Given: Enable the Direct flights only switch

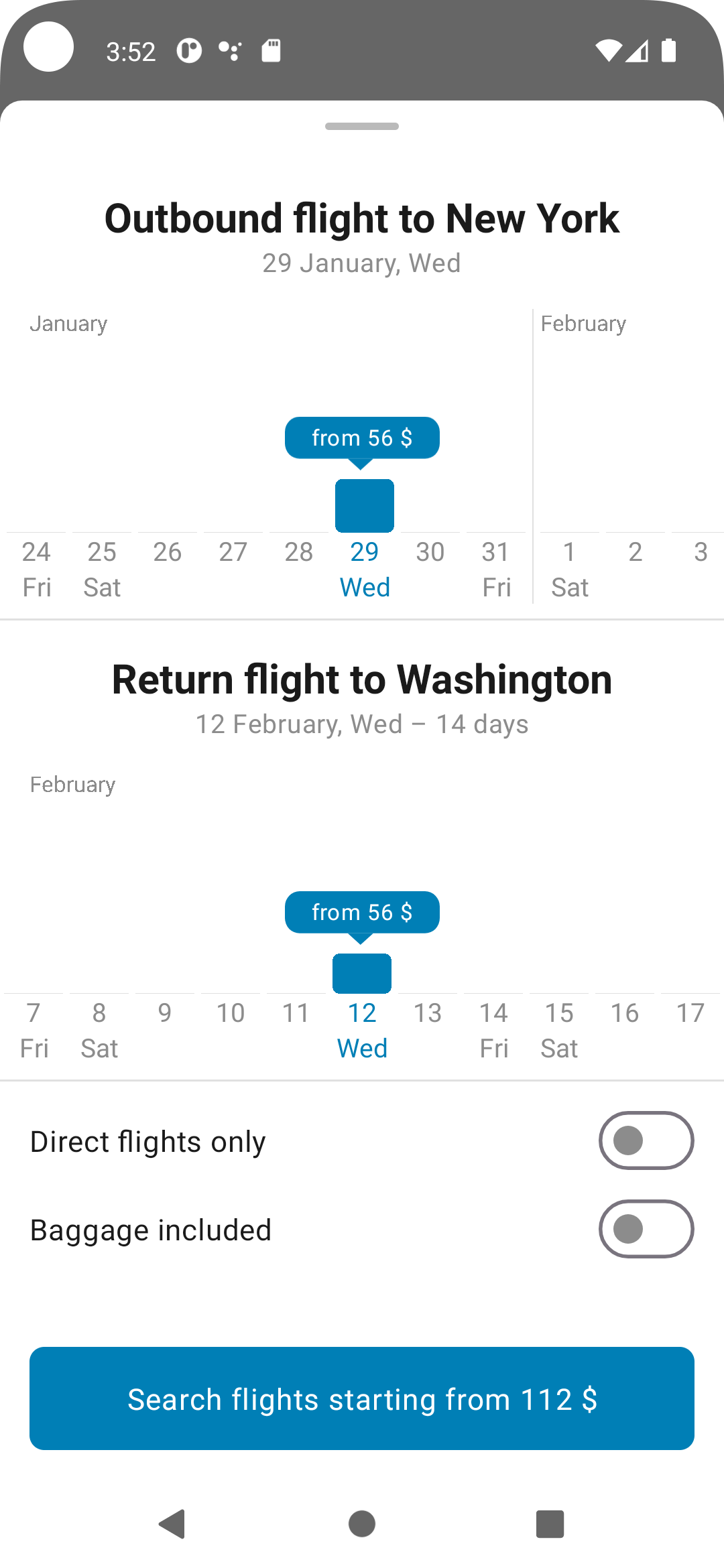Looking at the screenshot, I should point(646,1140).
